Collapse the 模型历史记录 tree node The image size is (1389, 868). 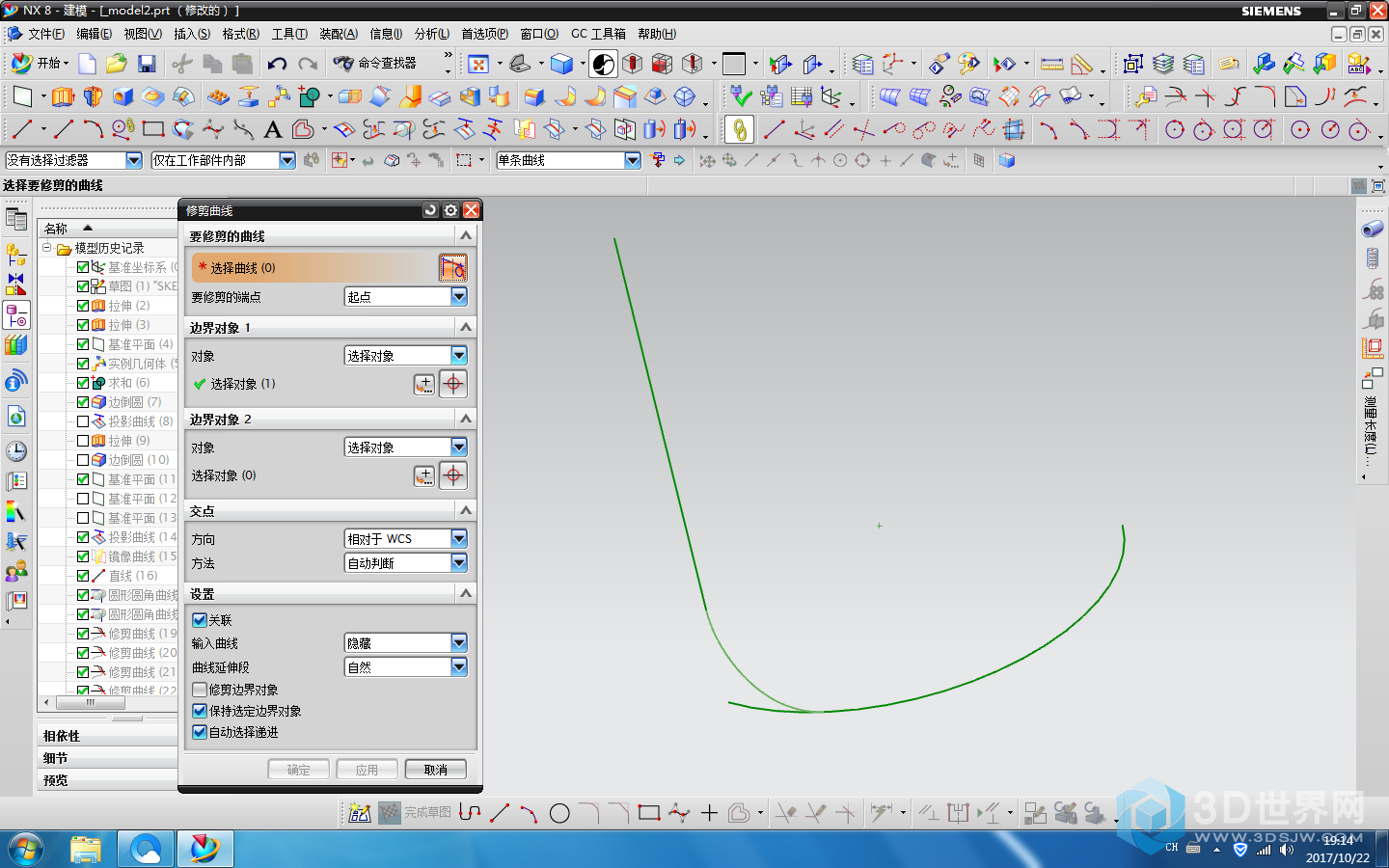[x=47, y=248]
